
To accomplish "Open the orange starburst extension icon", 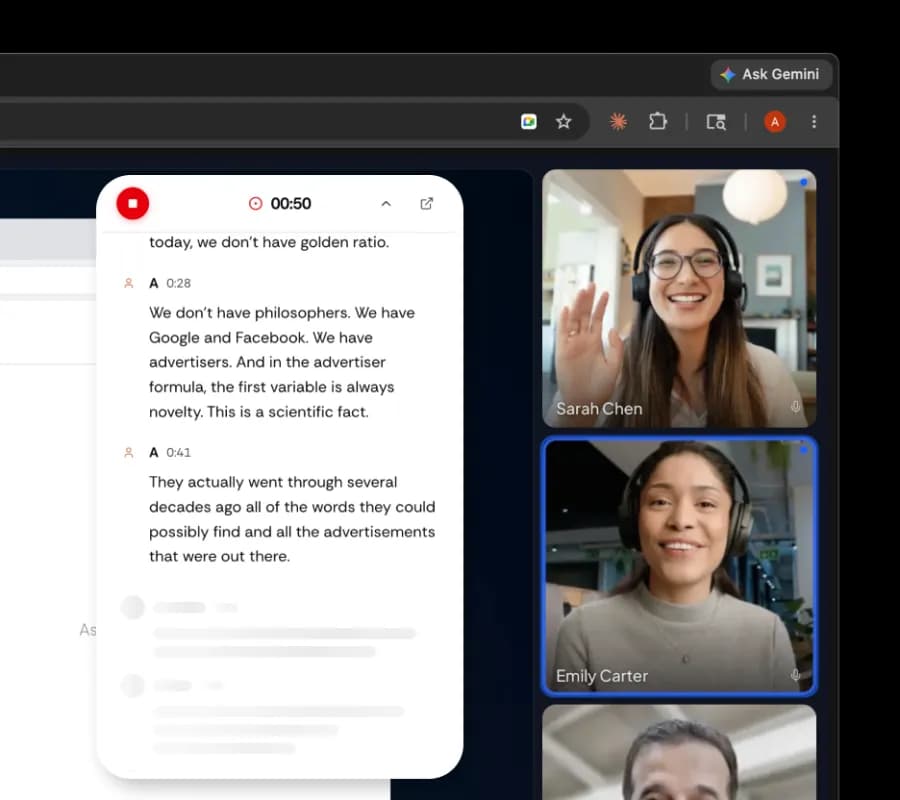I will (x=618, y=122).
